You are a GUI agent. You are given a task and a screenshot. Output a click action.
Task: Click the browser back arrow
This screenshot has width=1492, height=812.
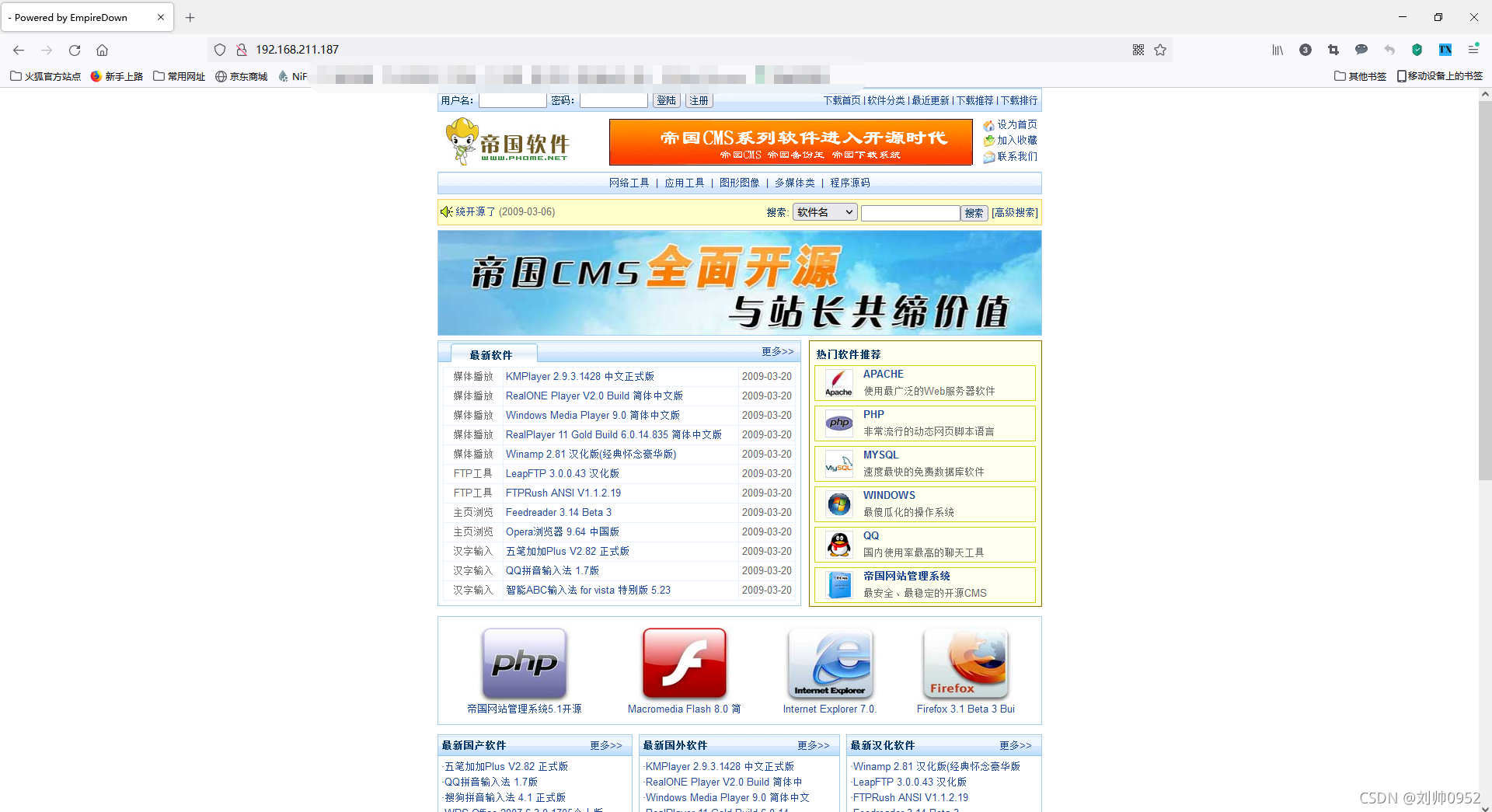(x=19, y=50)
